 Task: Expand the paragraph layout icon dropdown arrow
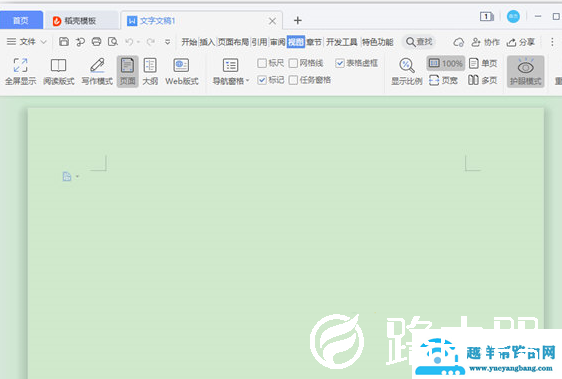pyautogui.click(x=77, y=176)
